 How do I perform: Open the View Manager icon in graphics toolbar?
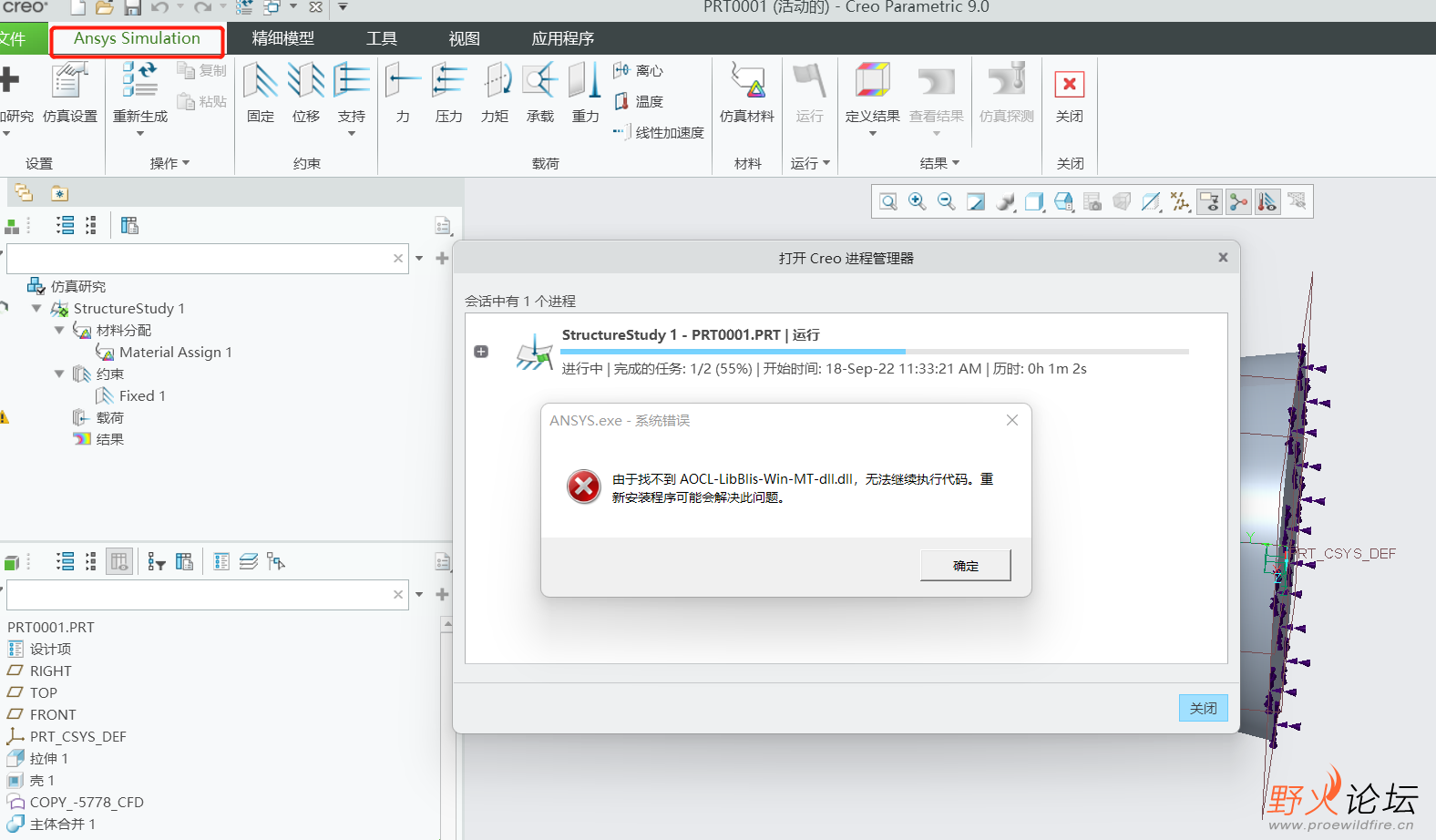pos(1092,201)
